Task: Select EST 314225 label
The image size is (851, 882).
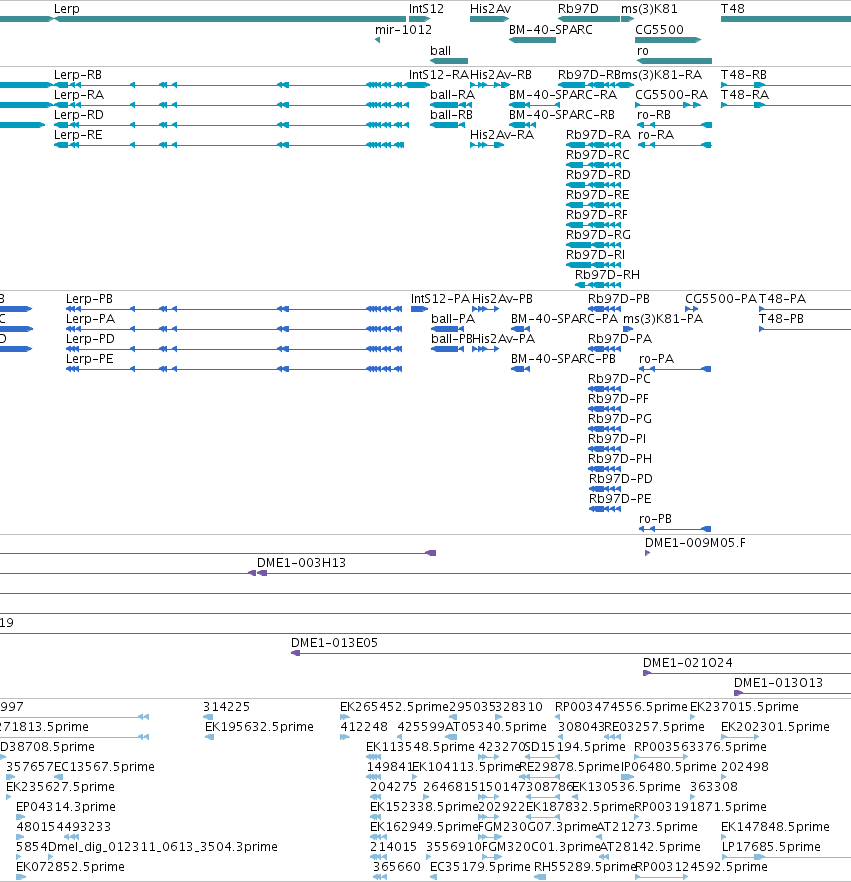Action: [x=226, y=706]
